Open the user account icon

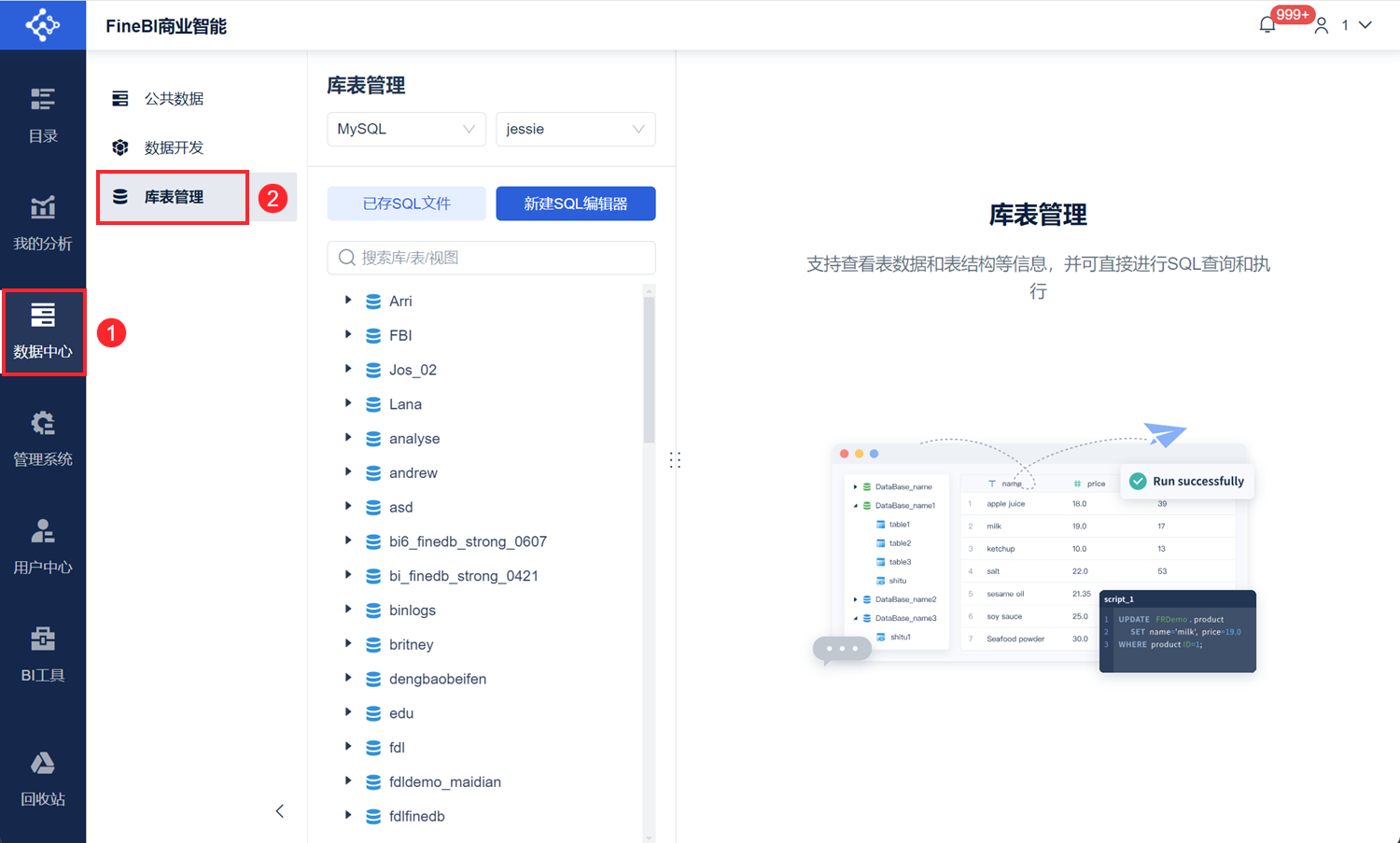coord(1322,25)
